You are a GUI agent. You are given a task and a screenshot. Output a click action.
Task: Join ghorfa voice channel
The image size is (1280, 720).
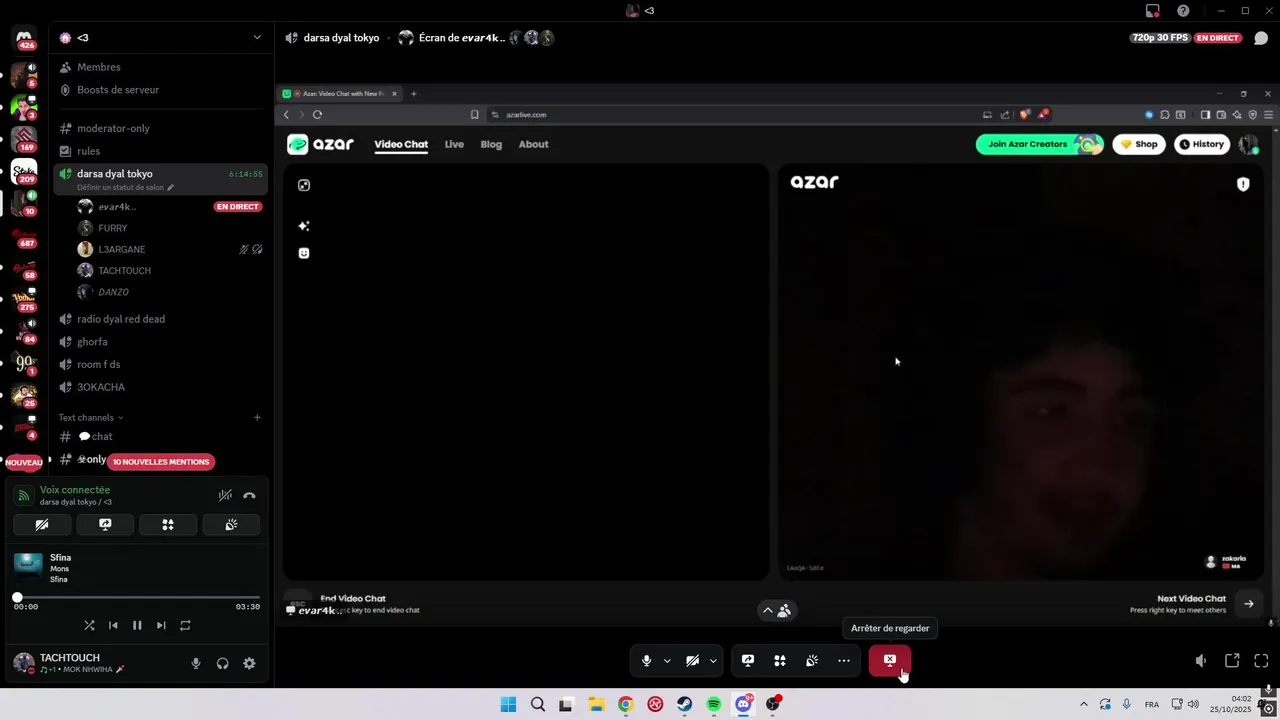(x=160, y=342)
